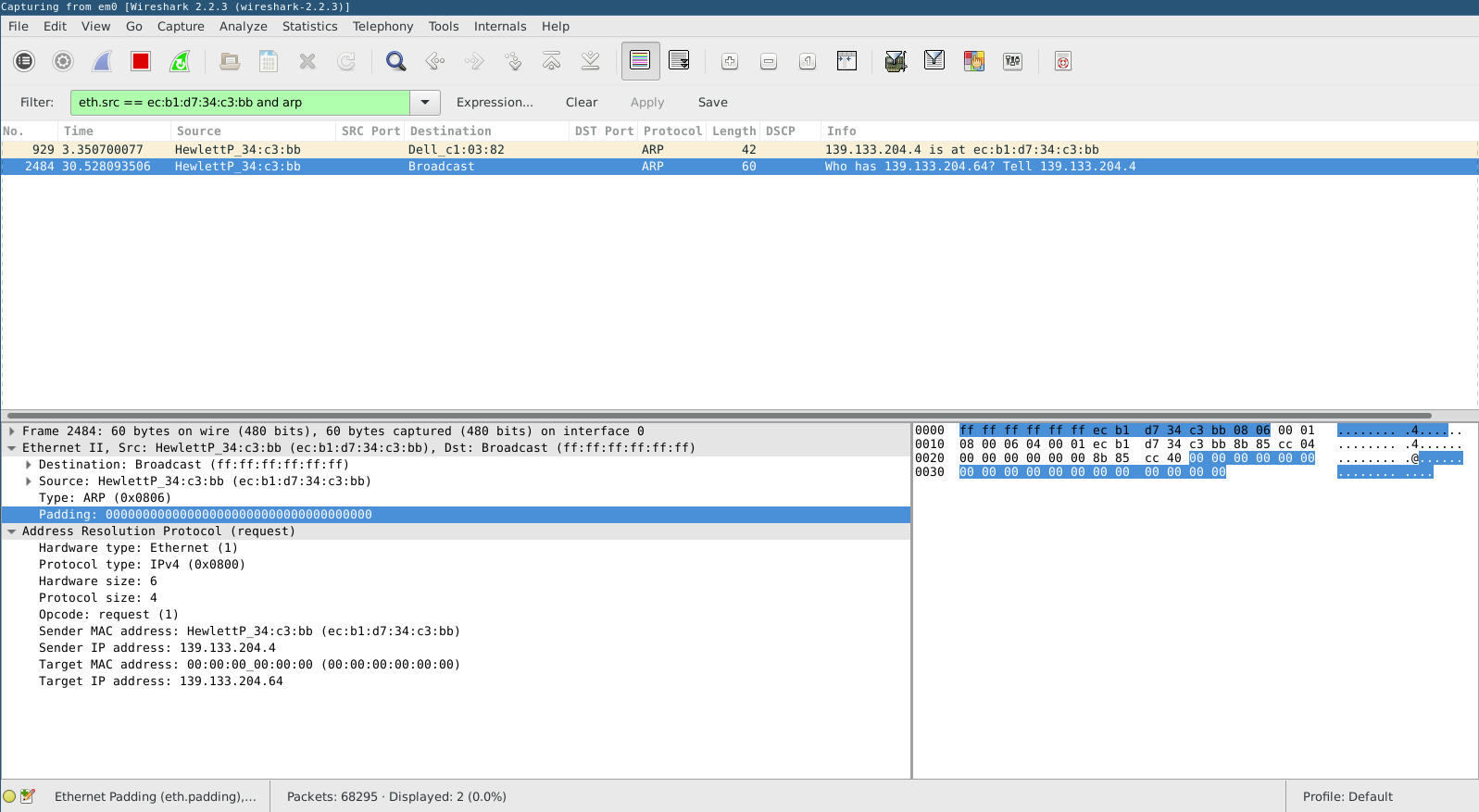
Task: Collapse the Address Resolution Protocol section
Action: (x=12, y=531)
